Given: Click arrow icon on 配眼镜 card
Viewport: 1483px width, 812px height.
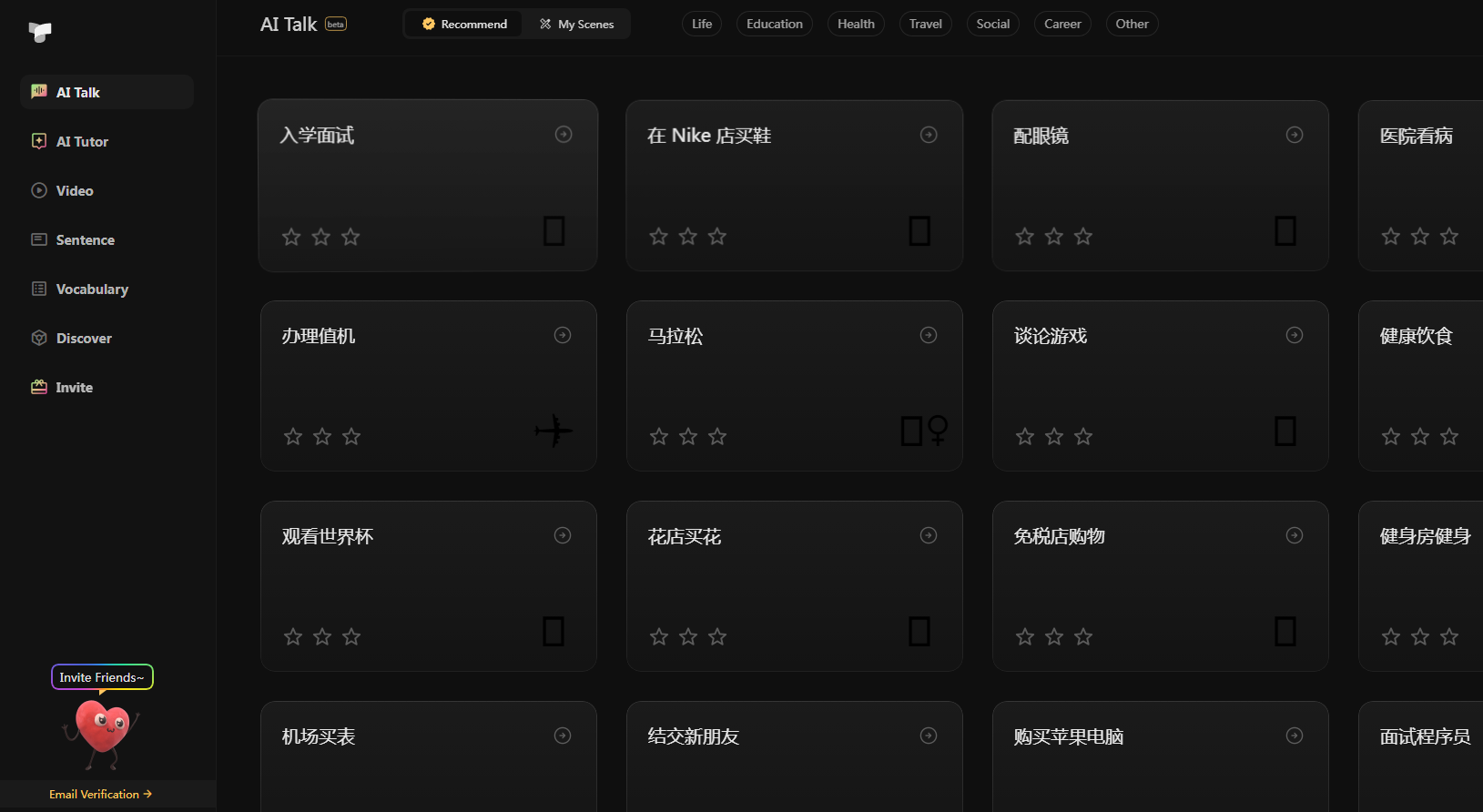Looking at the screenshot, I should (1295, 135).
